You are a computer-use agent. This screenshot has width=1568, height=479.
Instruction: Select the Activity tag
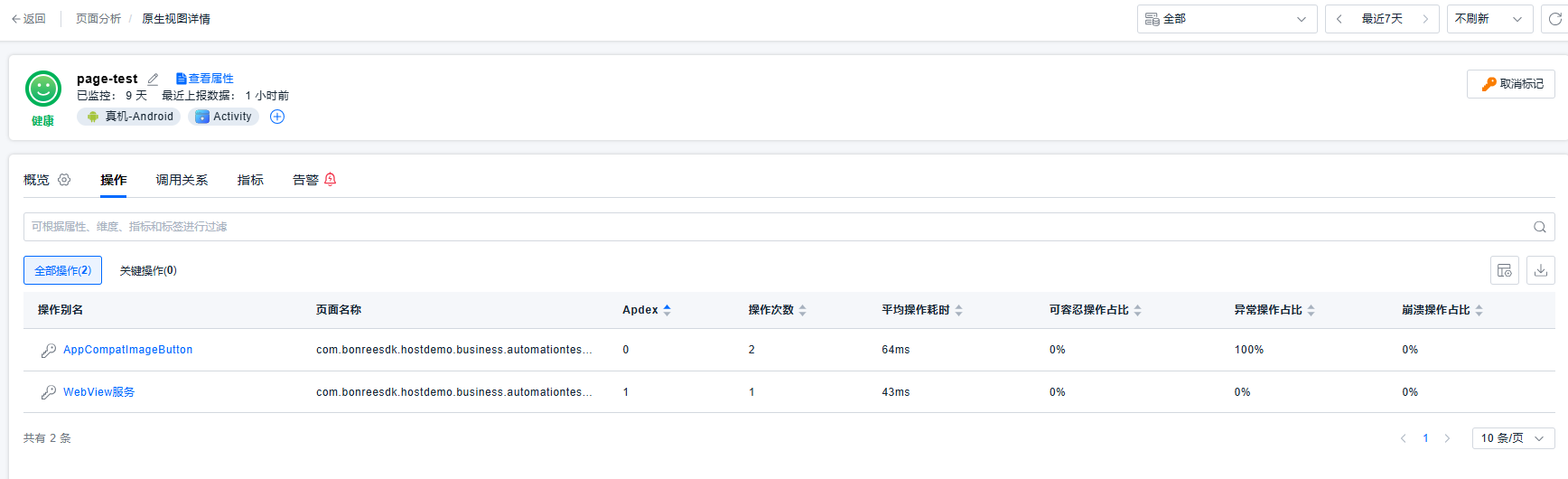pyautogui.click(x=223, y=117)
